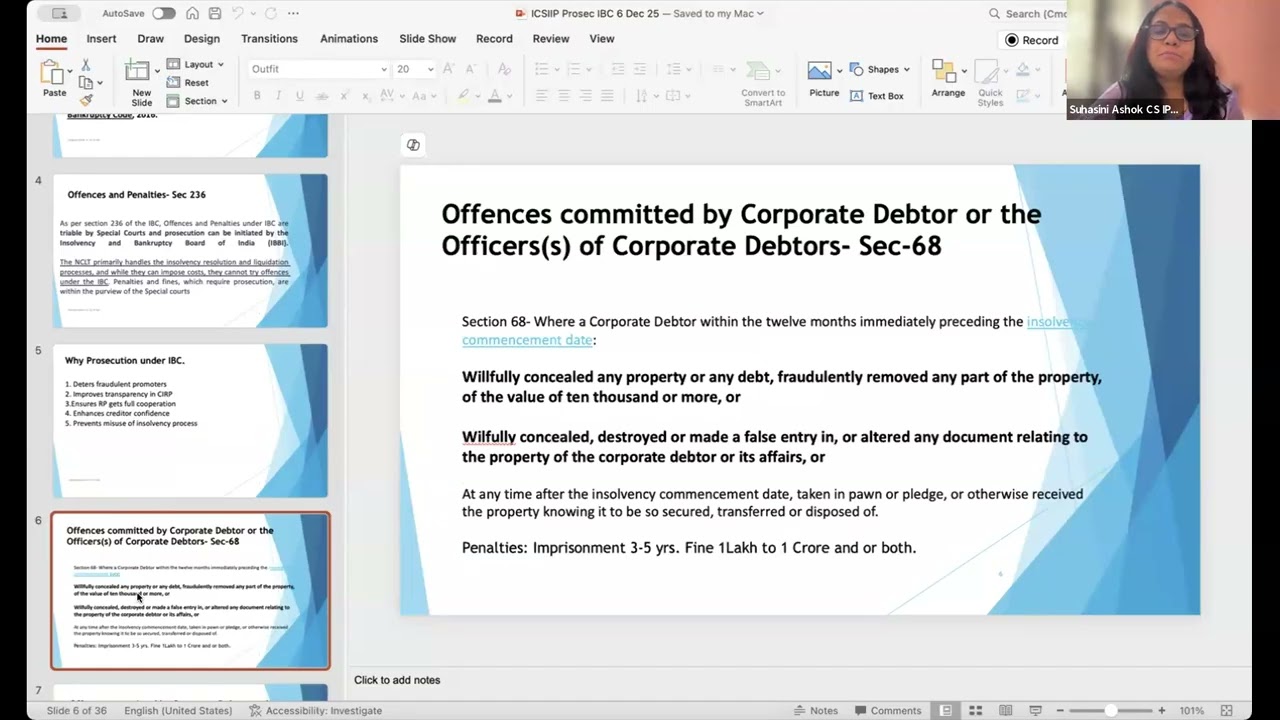Viewport: 1280px width, 720px height.
Task: Toggle Underline formatting
Action: (x=298, y=96)
